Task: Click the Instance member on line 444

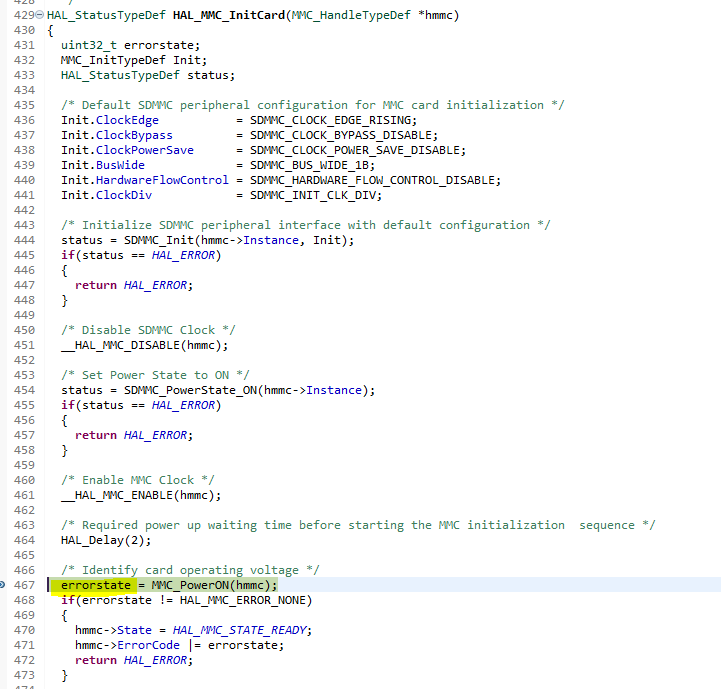Action: pyautogui.click(x=271, y=240)
